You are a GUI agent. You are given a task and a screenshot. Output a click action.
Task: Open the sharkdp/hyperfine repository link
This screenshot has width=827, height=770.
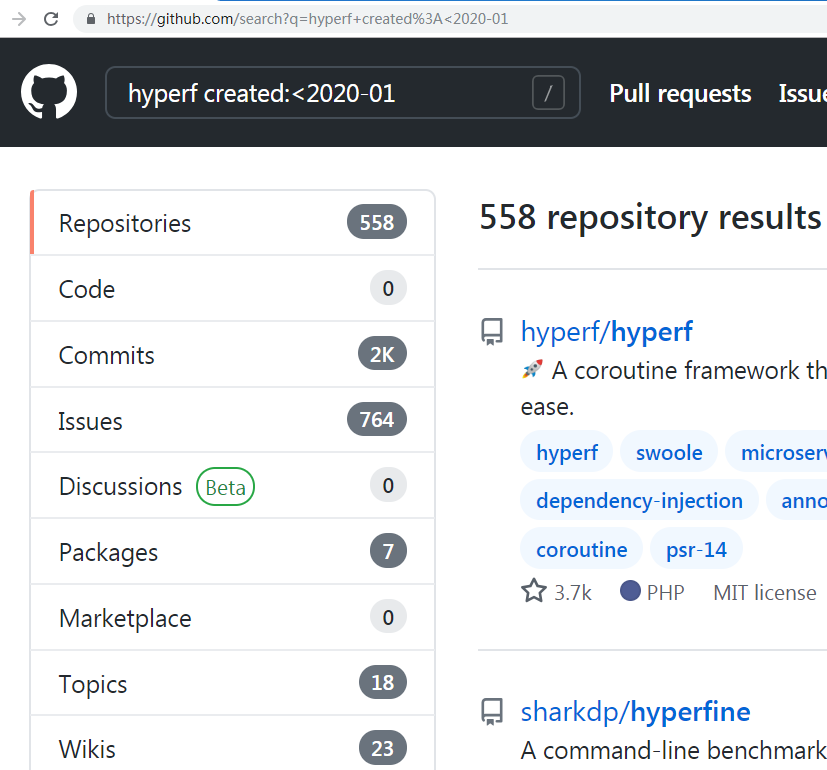click(x=636, y=712)
